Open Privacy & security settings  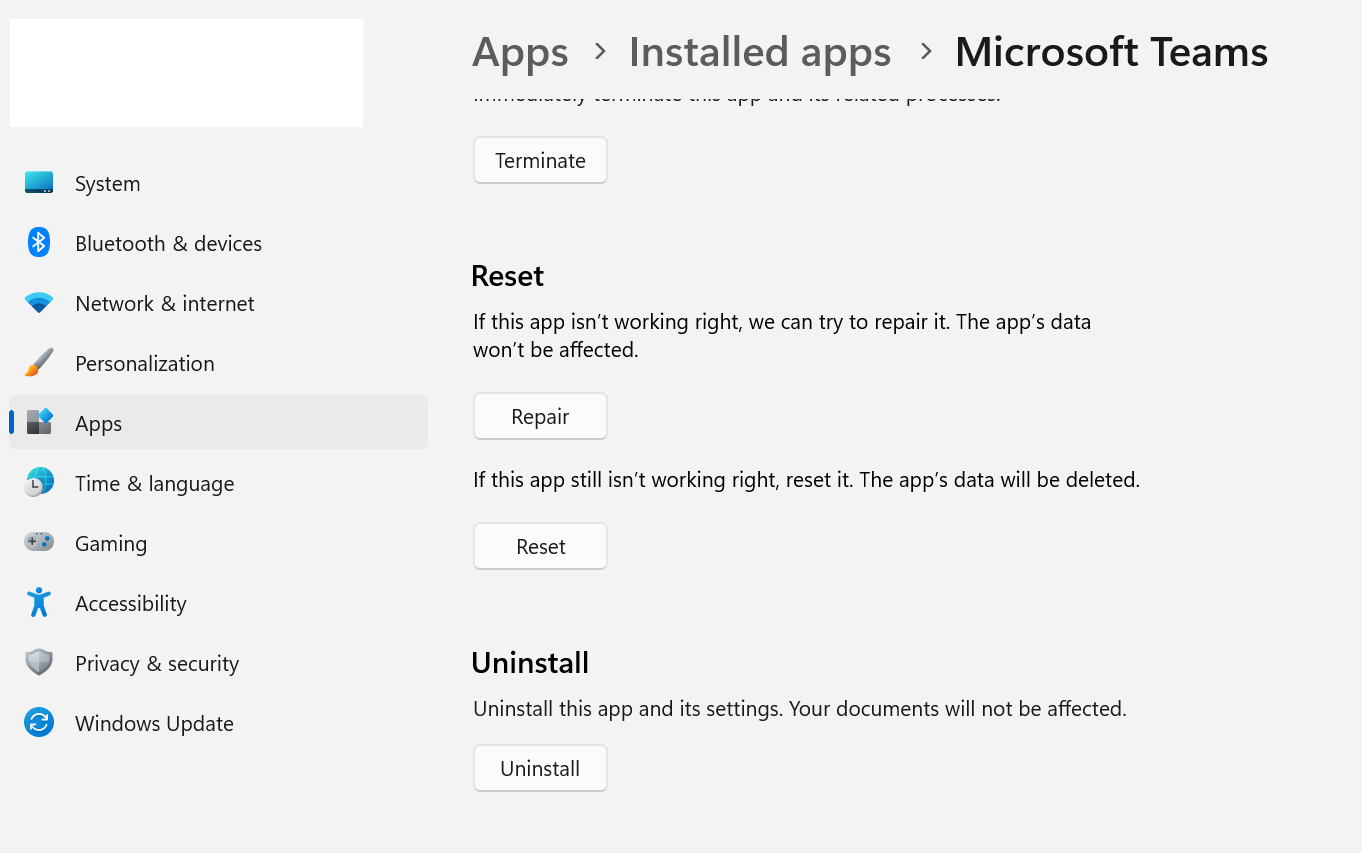[x=218, y=663]
